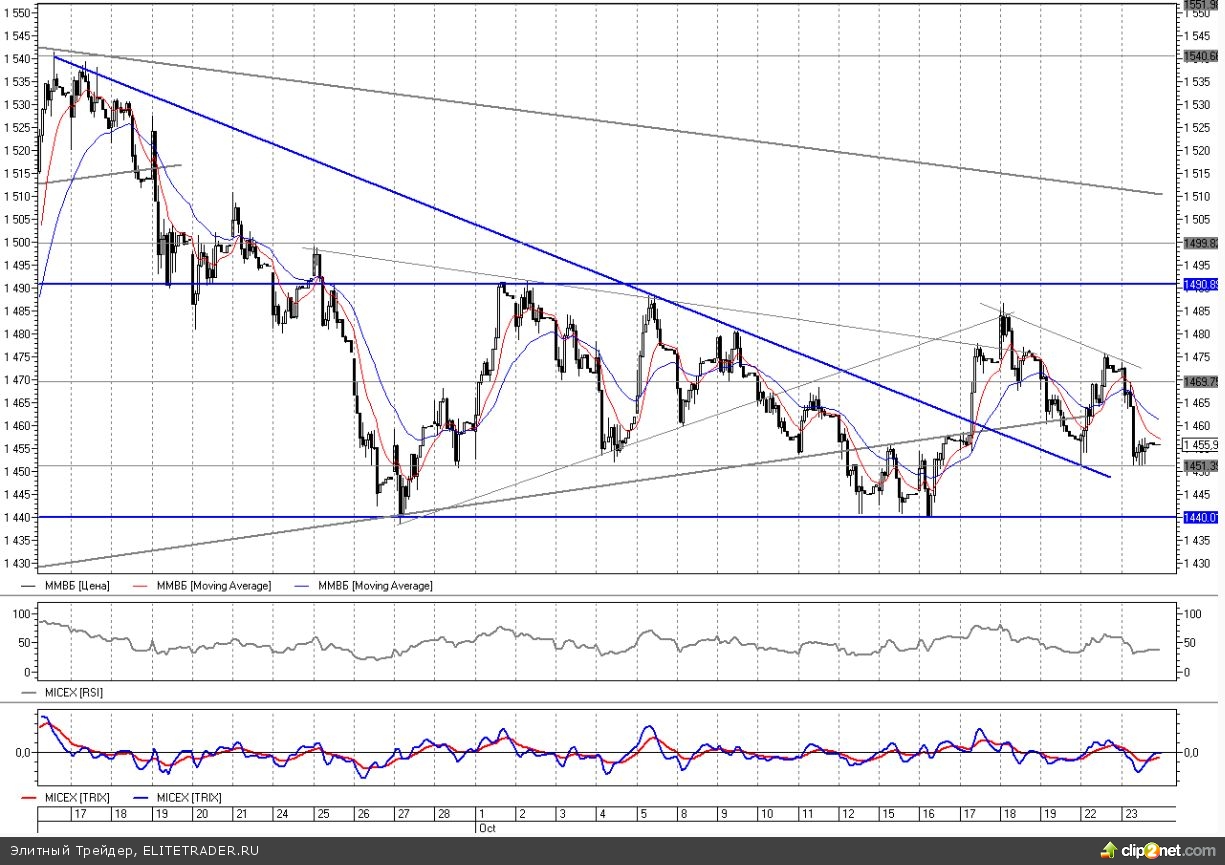Click the 1440.07 blue price level tag
This screenshot has height=865, width=1225.
click(1200, 517)
